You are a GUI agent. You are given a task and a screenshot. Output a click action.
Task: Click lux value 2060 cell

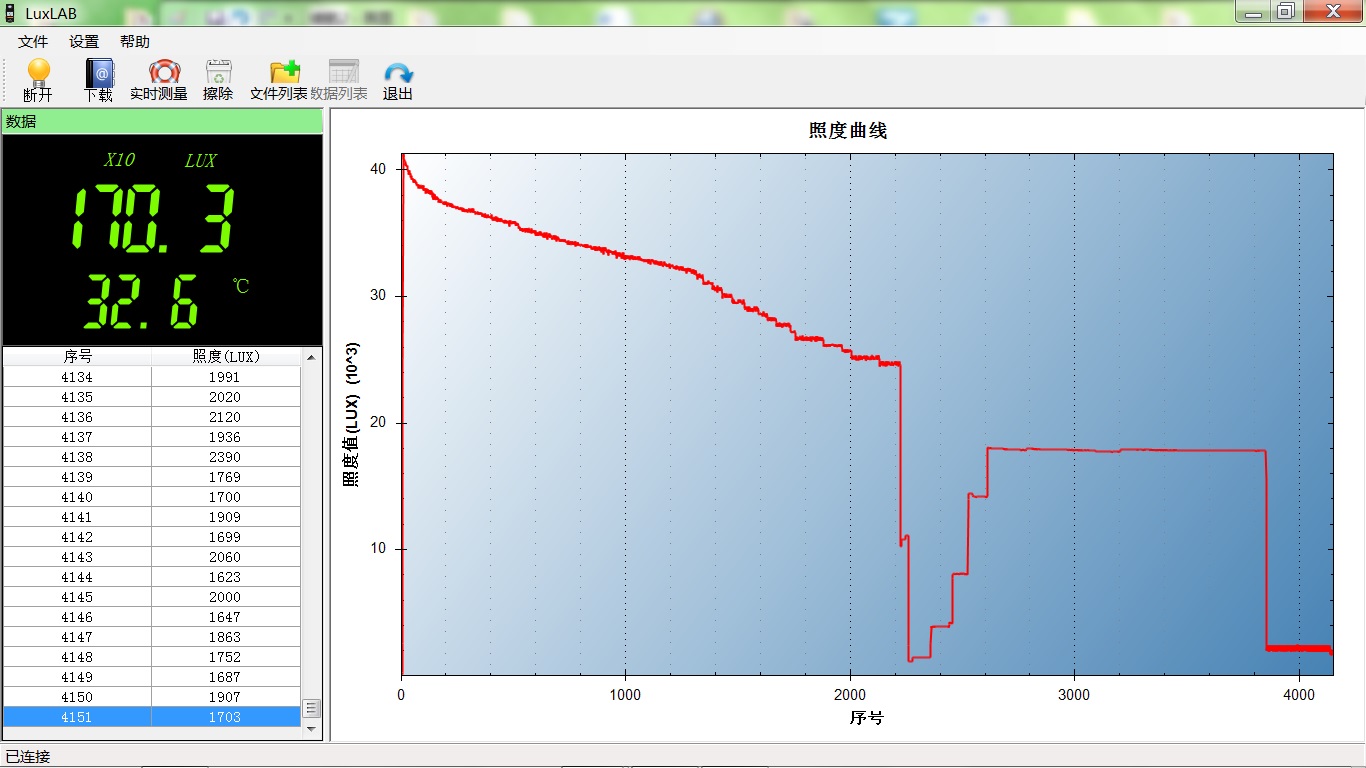pos(225,557)
